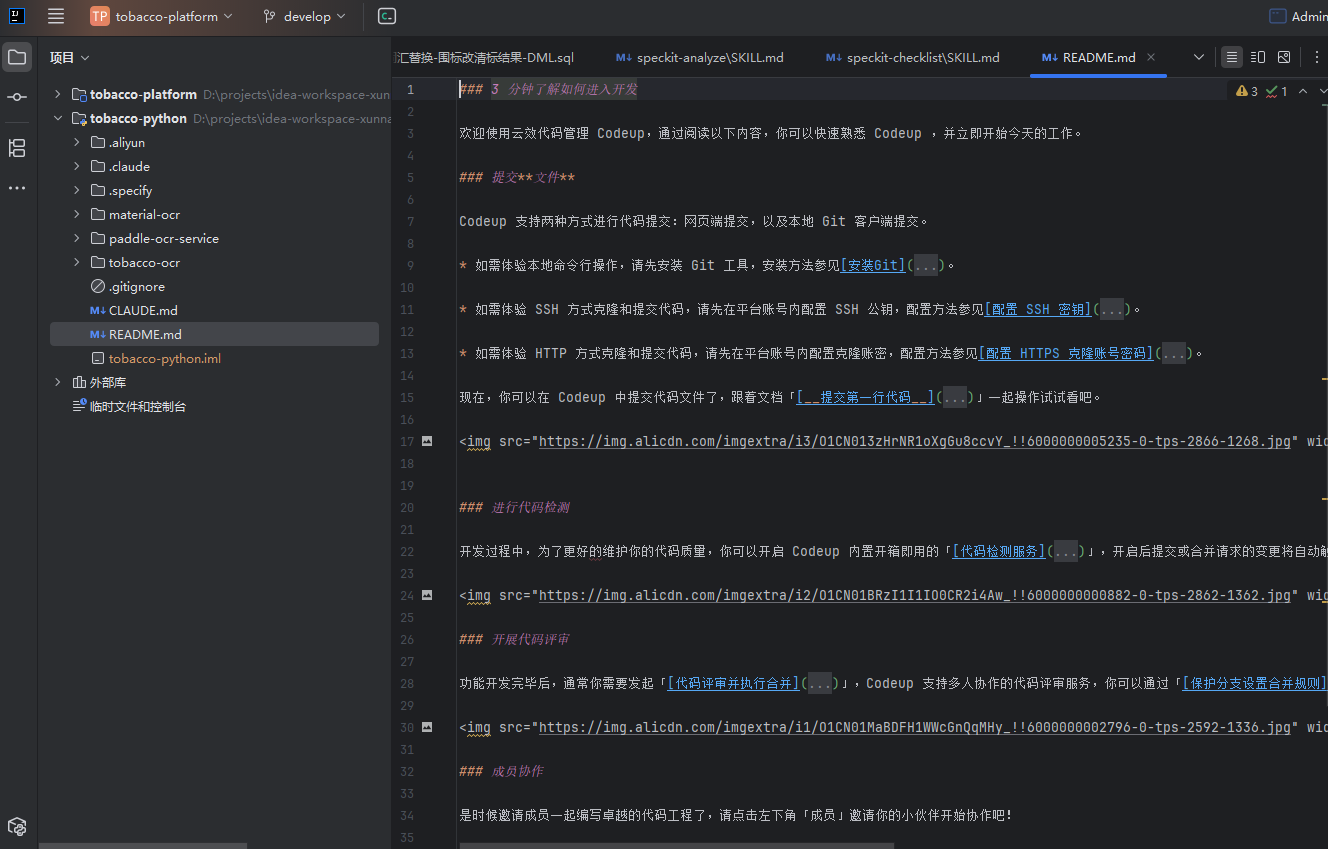Viewport: 1328px width, 849px height.
Task: Click the typo indicator showing 1
Action: point(1276,91)
